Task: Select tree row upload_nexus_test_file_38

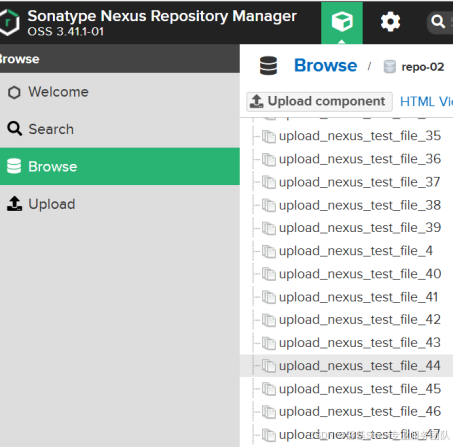Action: tap(347, 205)
